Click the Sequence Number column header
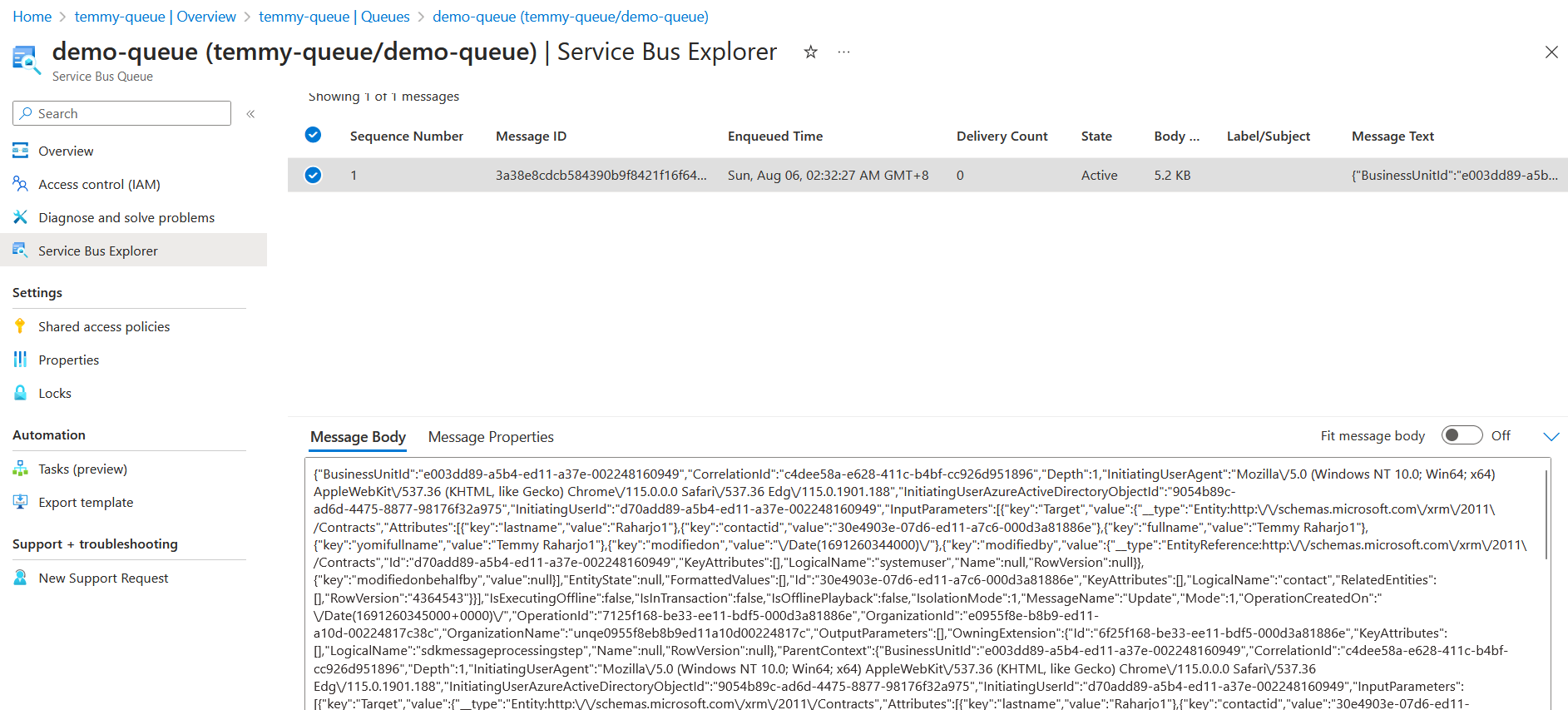Viewport: 1568px width, 710px height. [x=407, y=136]
